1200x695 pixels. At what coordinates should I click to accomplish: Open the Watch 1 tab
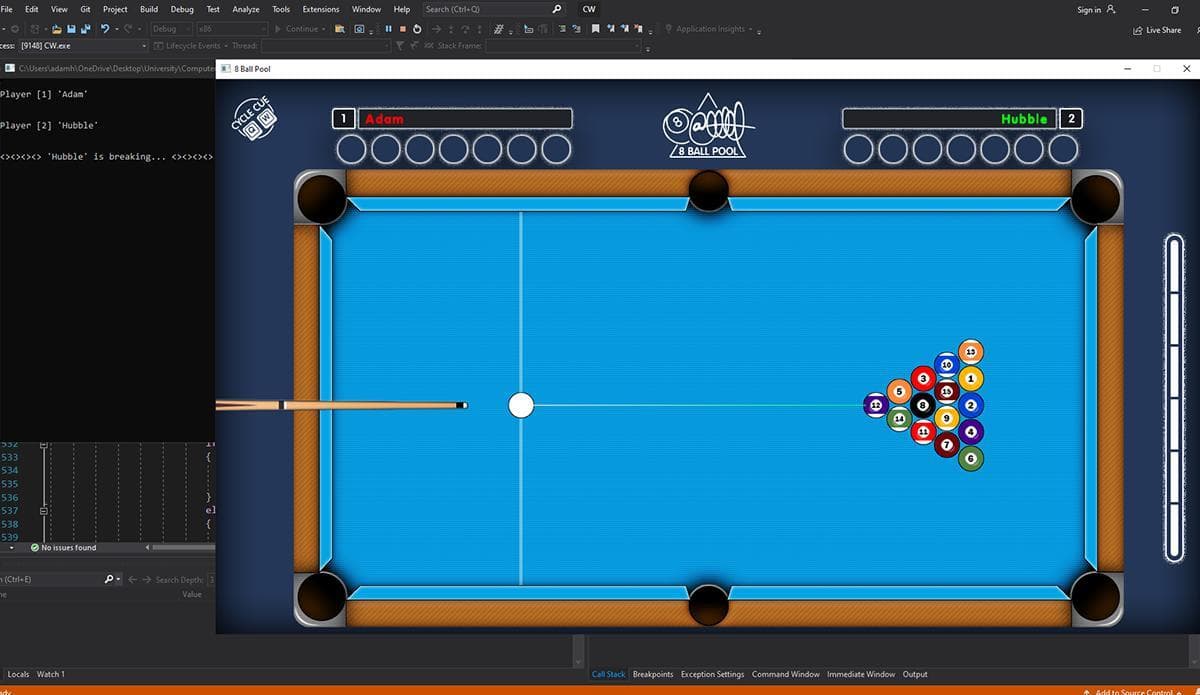pyautogui.click(x=51, y=674)
